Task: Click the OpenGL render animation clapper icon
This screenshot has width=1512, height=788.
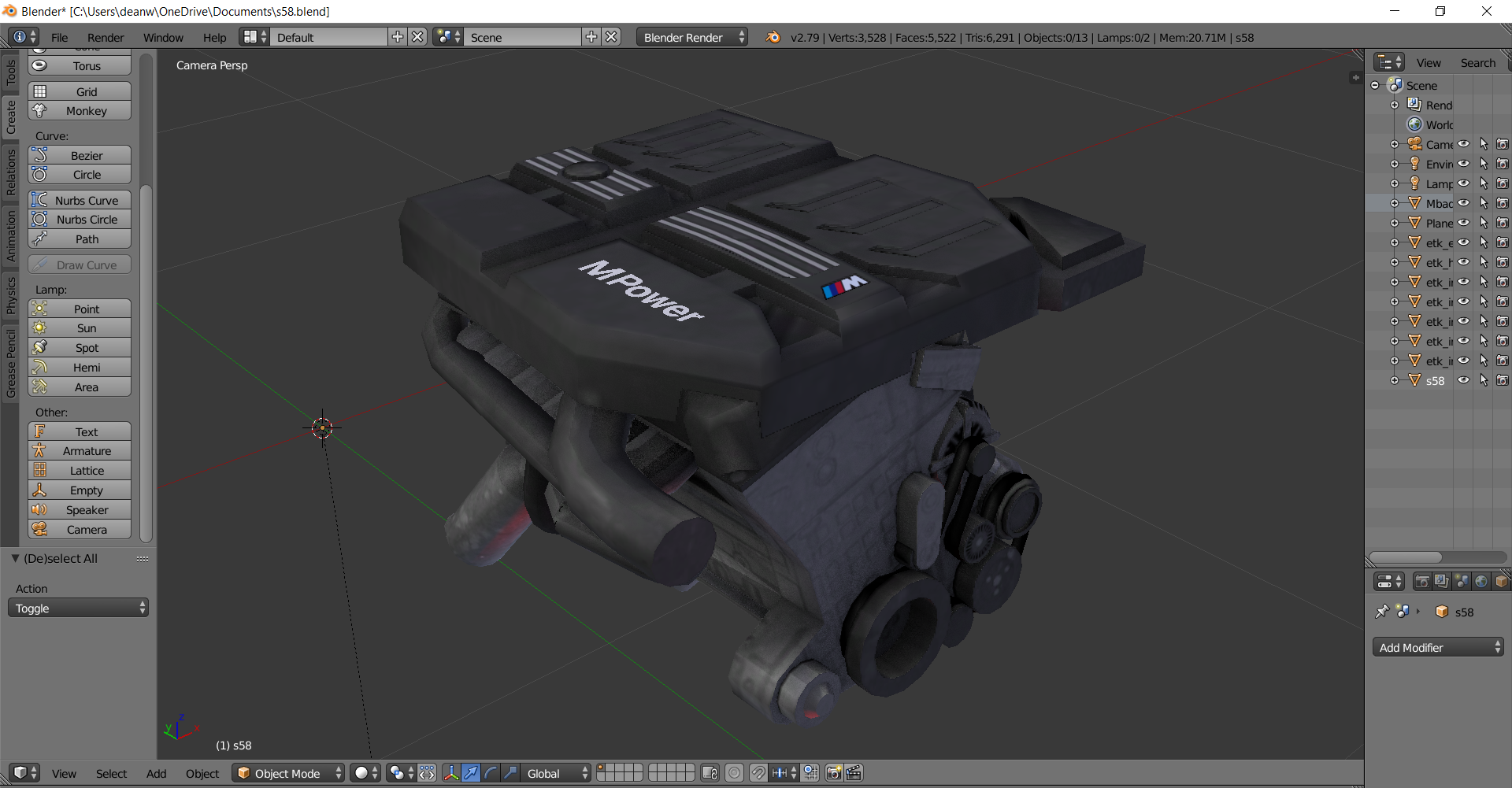Action: click(x=854, y=773)
